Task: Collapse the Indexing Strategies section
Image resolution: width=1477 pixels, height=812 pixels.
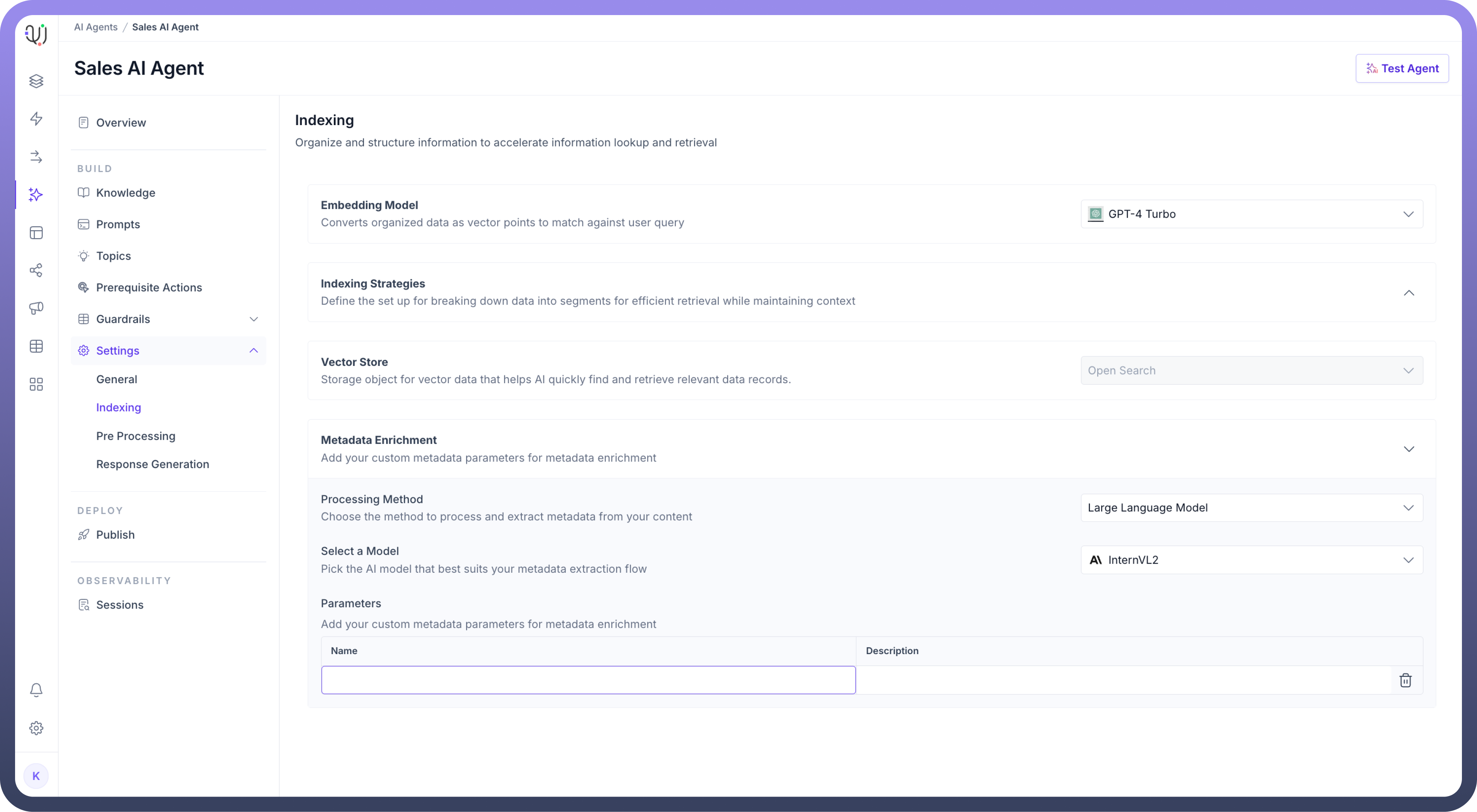Action: click(1408, 293)
